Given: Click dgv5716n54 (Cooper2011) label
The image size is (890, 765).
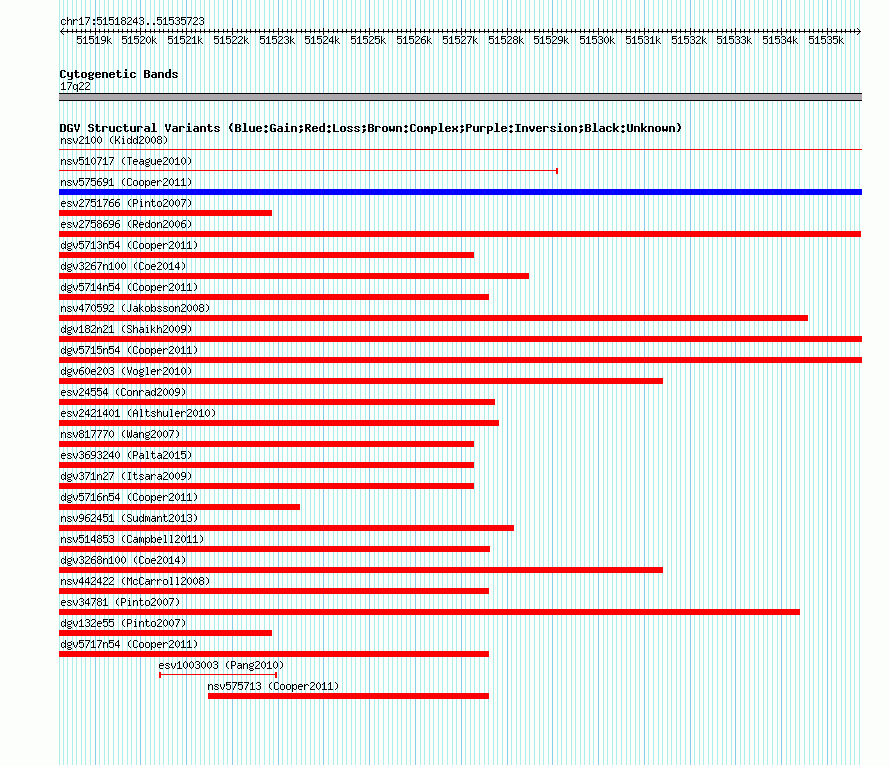Looking at the screenshot, I should click(x=129, y=497).
